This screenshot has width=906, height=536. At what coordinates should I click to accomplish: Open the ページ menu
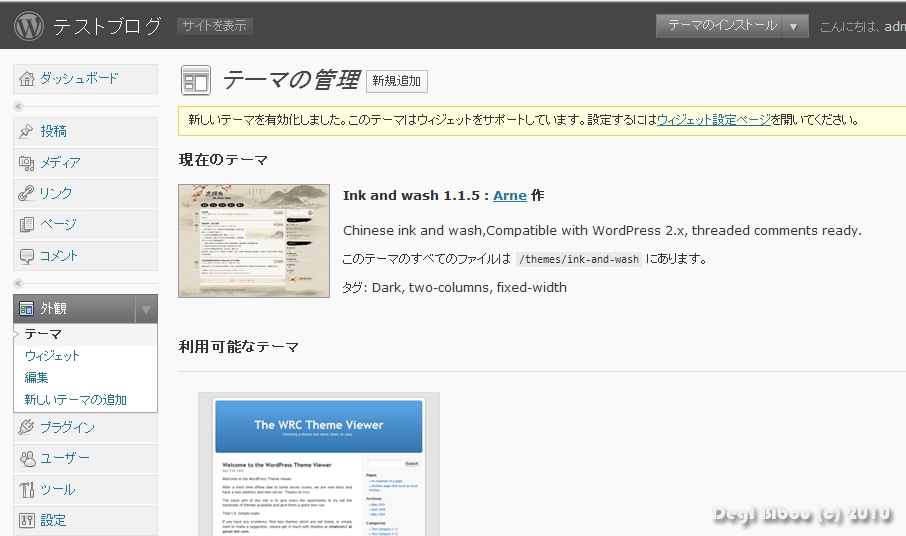pyautogui.click(x=86, y=225)
